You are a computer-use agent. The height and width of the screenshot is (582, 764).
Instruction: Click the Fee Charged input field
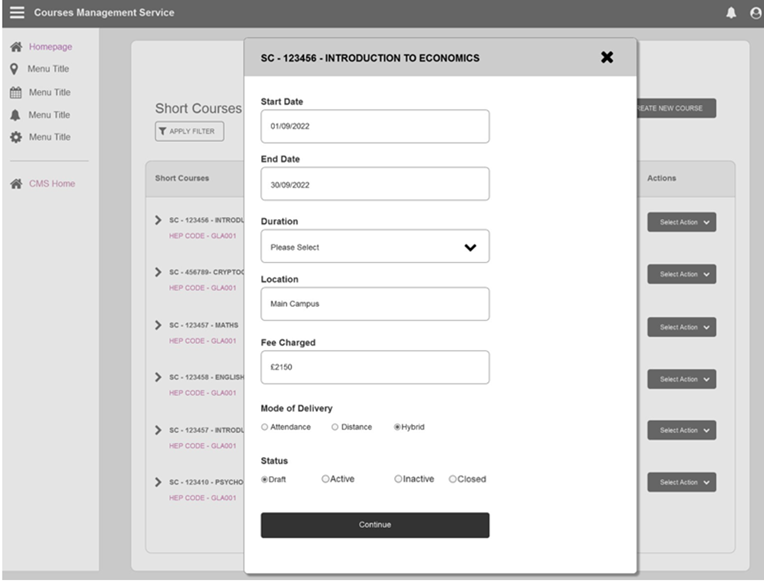tap(375, 367)
